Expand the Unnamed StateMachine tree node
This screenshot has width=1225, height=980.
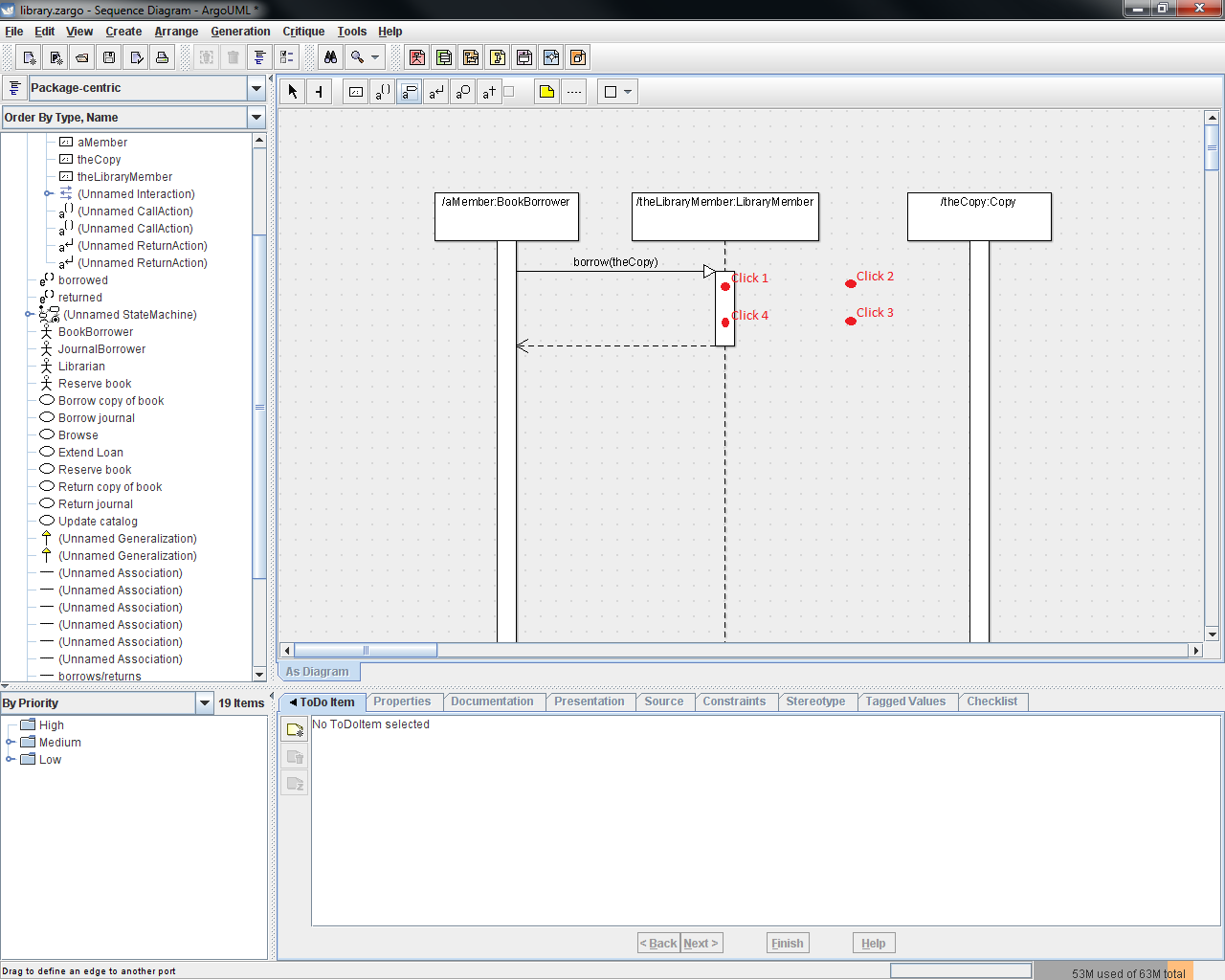point(30,315)
